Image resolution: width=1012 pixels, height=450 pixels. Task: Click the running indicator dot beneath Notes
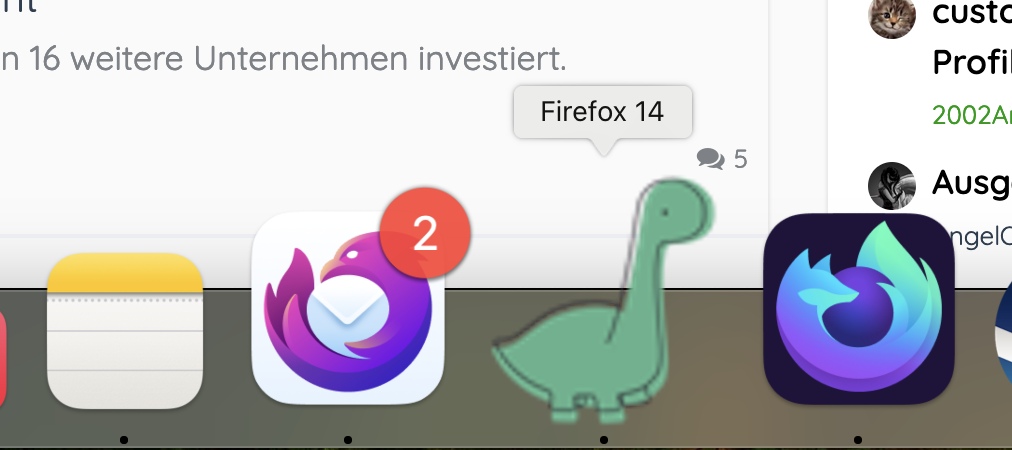coord(124,440)
